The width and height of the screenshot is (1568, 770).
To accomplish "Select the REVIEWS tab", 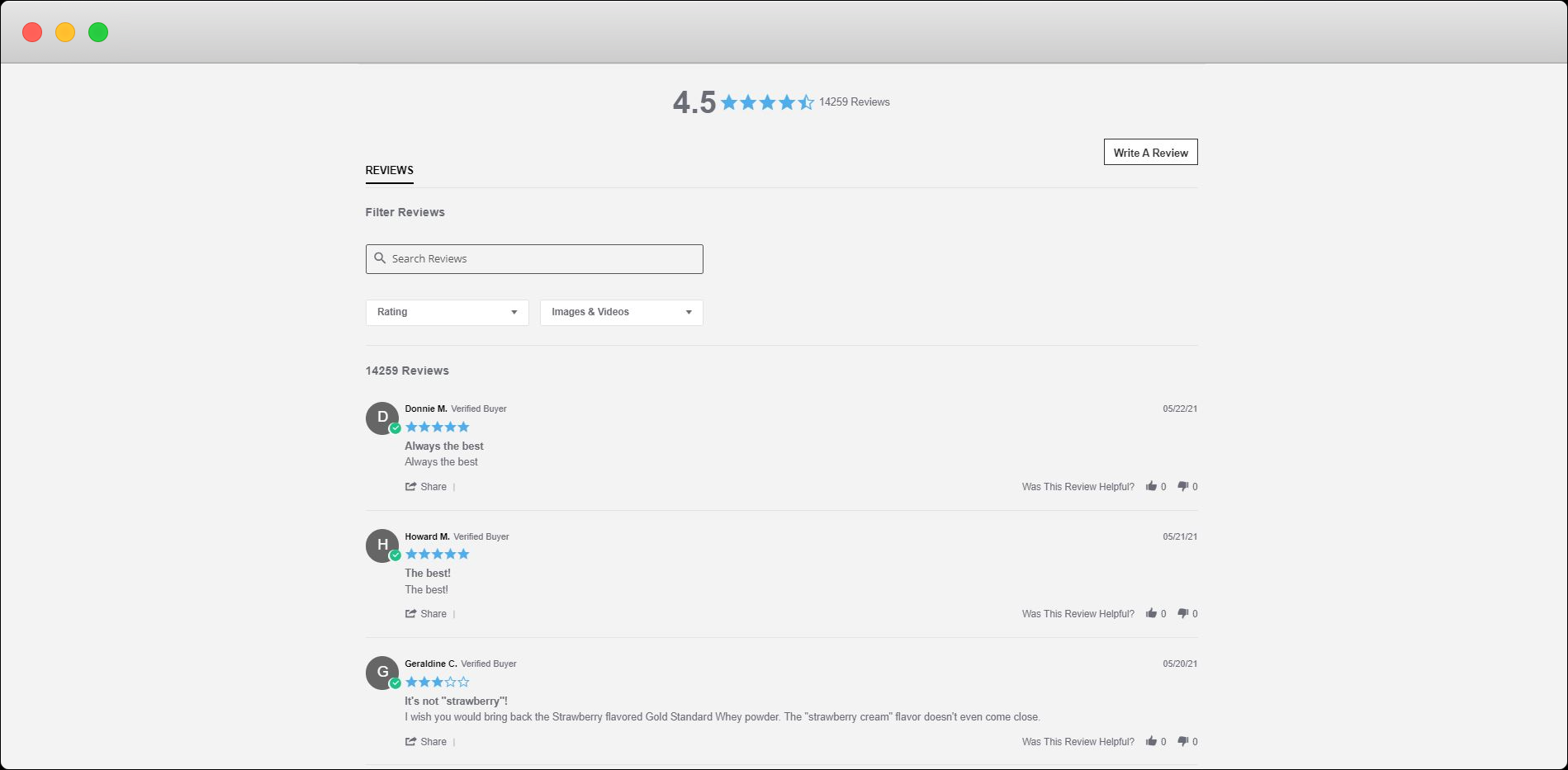I will (390, 170).
